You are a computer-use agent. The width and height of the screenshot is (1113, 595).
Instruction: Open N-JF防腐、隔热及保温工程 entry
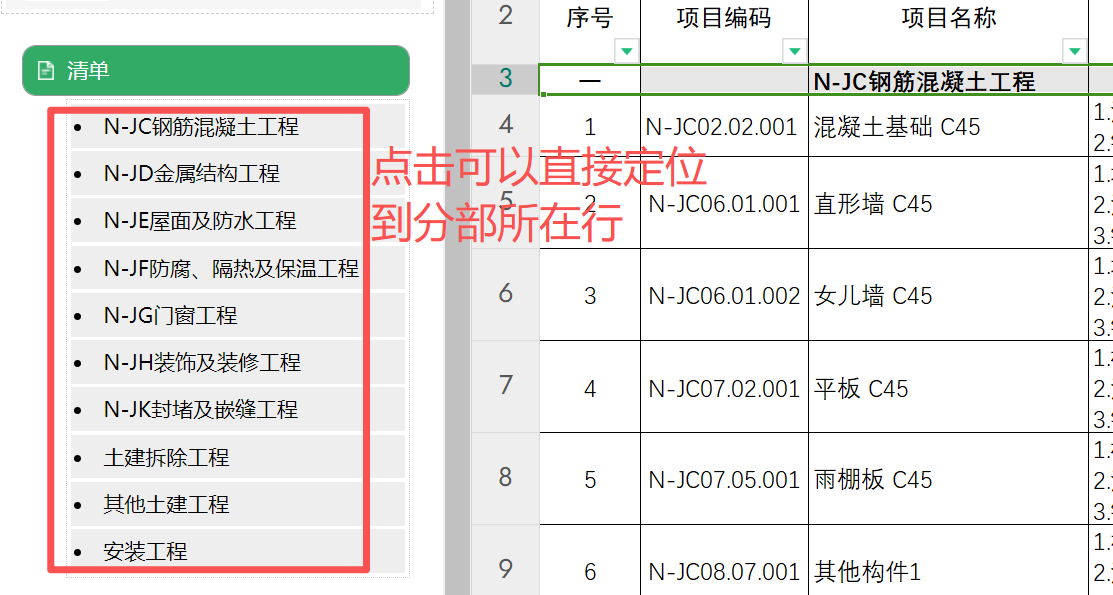(x=230, y=268)
